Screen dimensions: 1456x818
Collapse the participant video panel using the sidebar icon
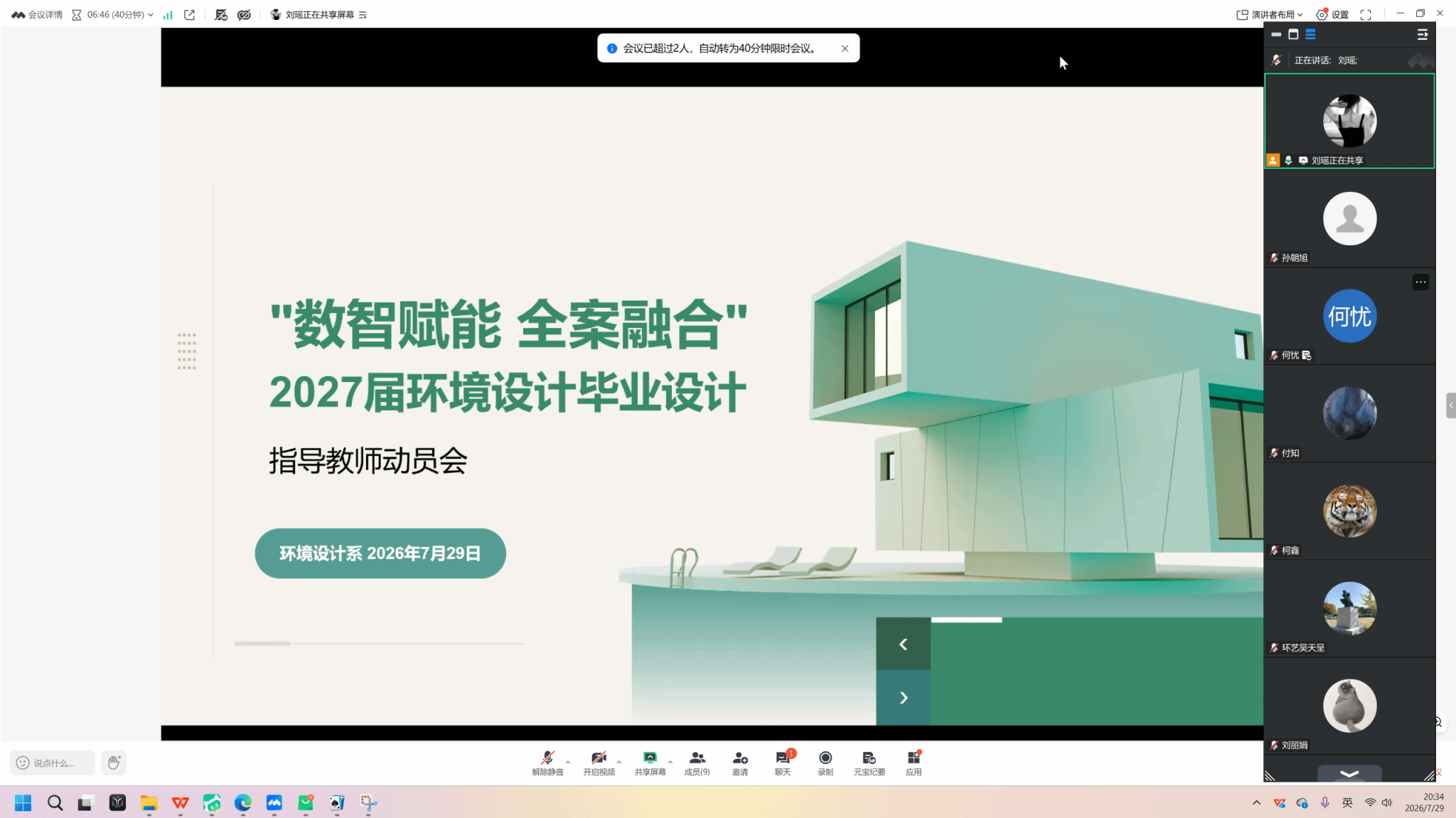[1422, 34]
